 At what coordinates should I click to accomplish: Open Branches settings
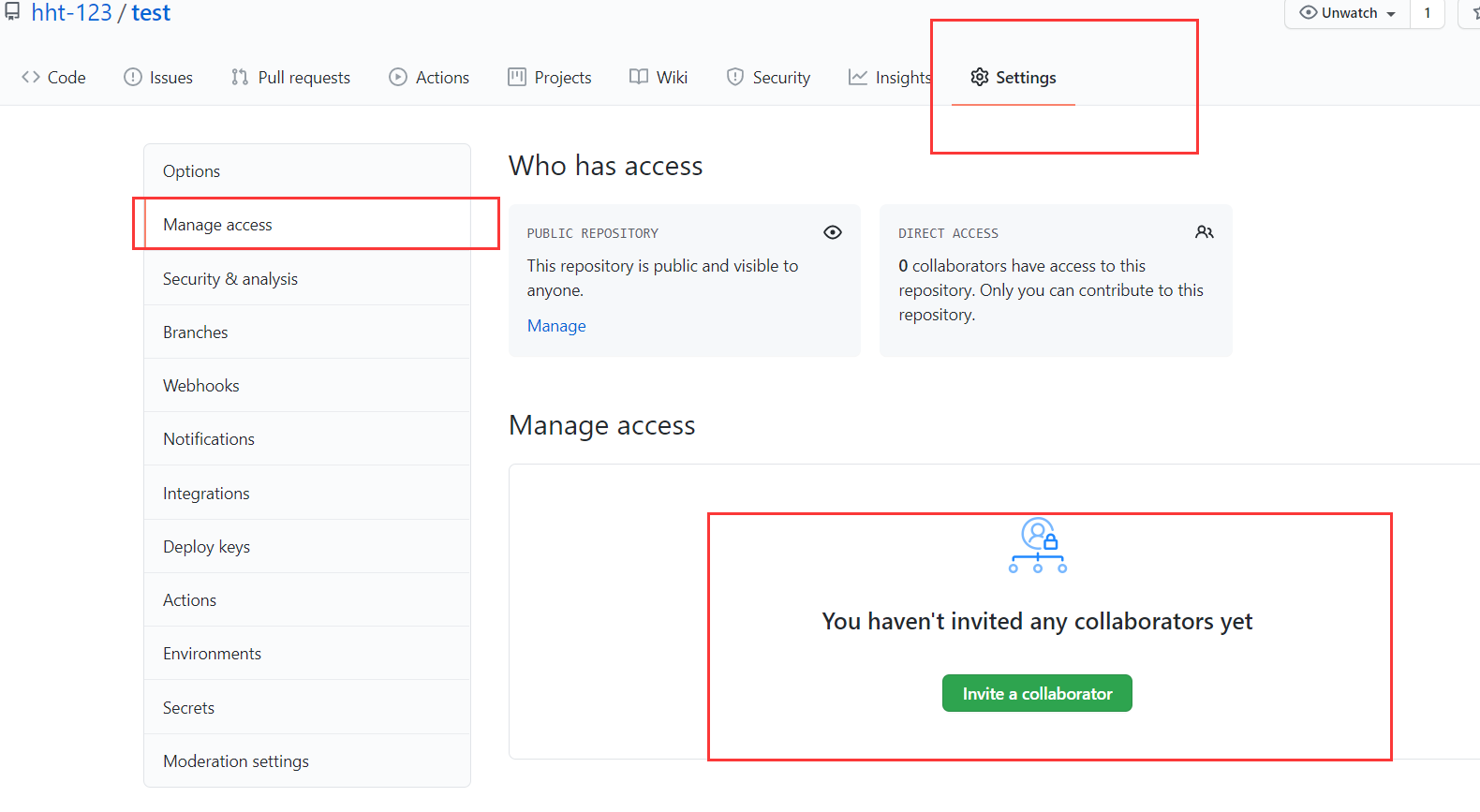307,332
